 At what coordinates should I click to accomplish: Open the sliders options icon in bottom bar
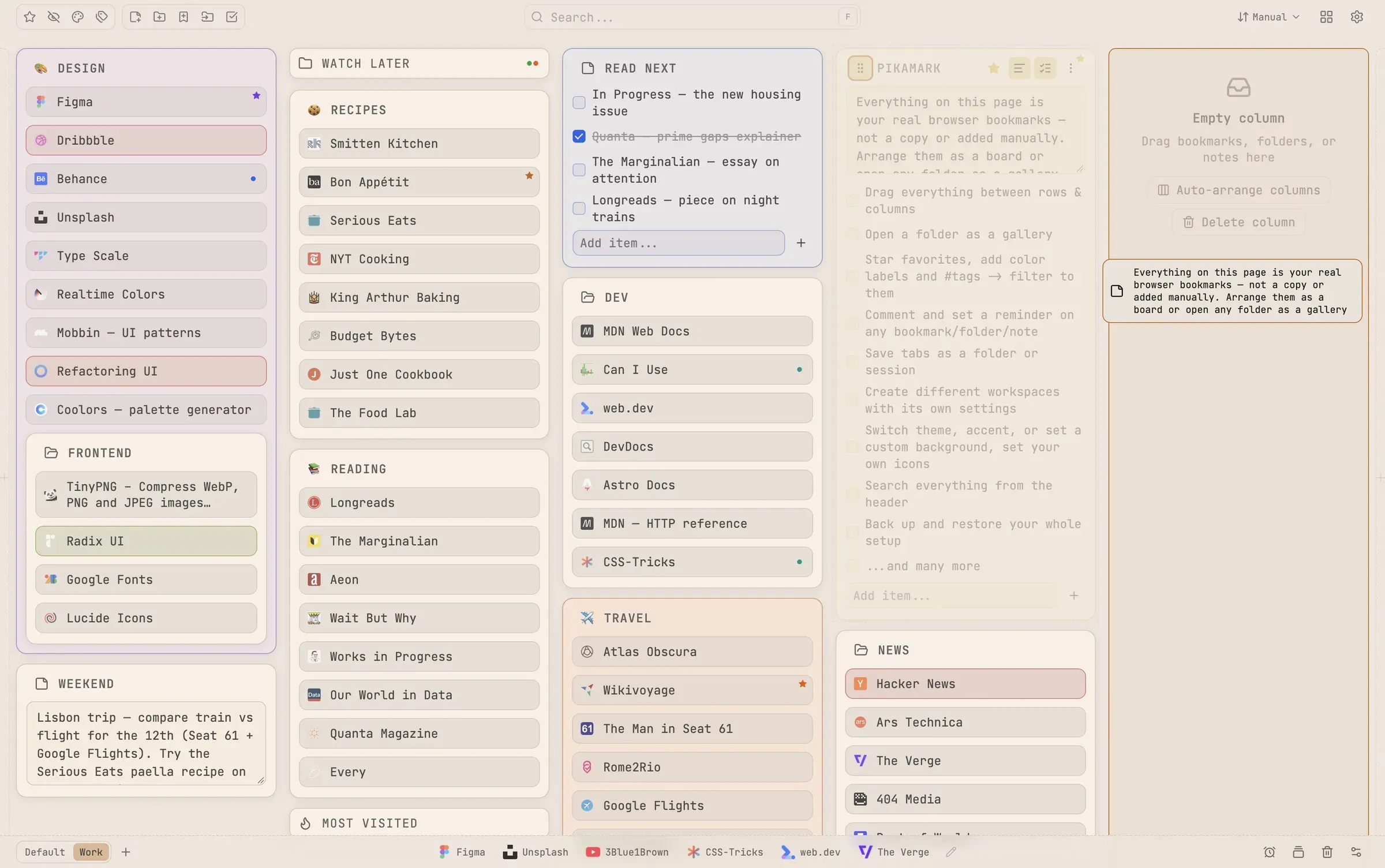[1356, 852]
